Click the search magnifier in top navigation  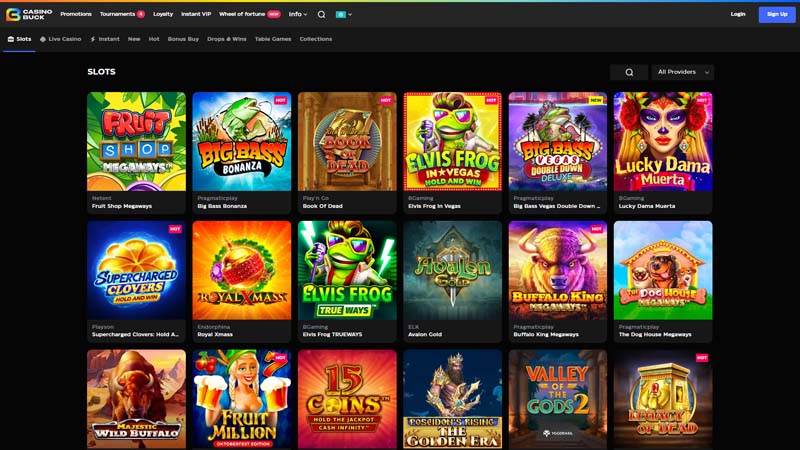(x=321, y=14)
